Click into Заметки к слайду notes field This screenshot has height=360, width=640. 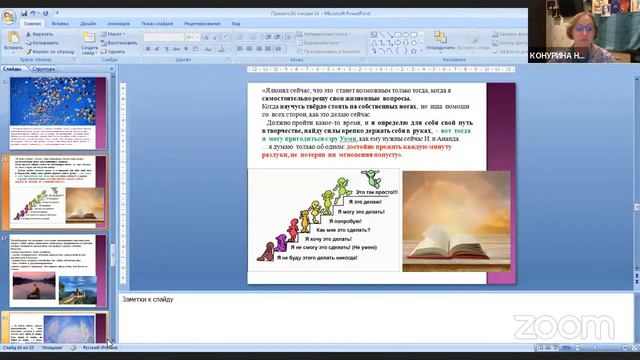376,318
